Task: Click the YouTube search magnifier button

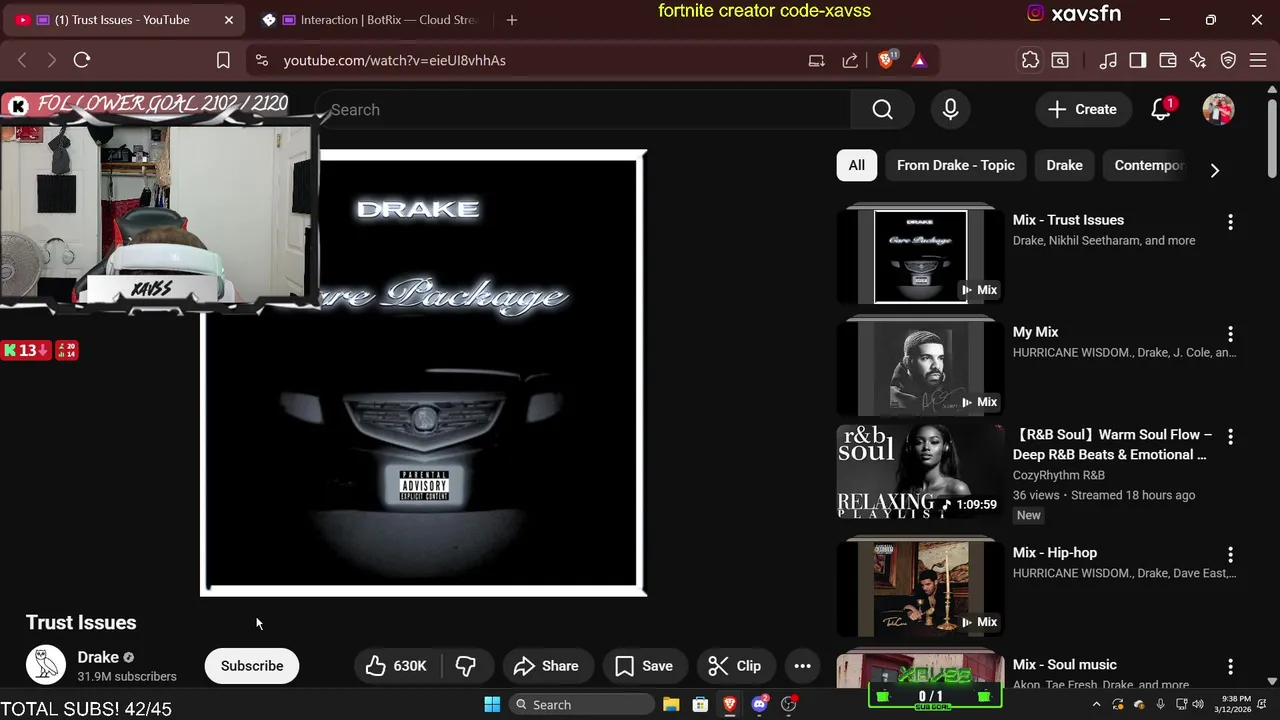Action: click(882, 110)
